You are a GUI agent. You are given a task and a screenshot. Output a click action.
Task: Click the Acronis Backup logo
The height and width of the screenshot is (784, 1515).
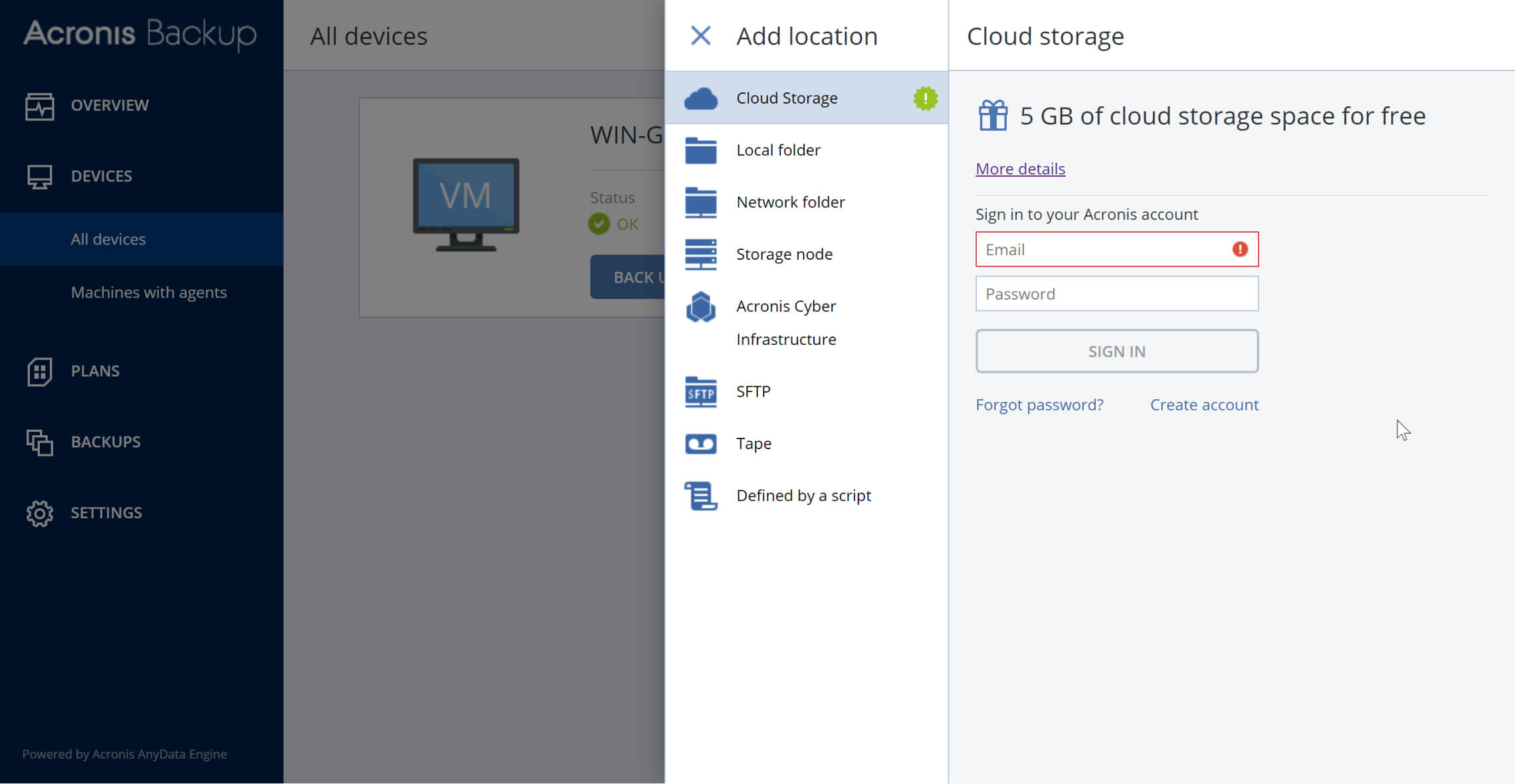pyautogui.click(x=140, y=35)
